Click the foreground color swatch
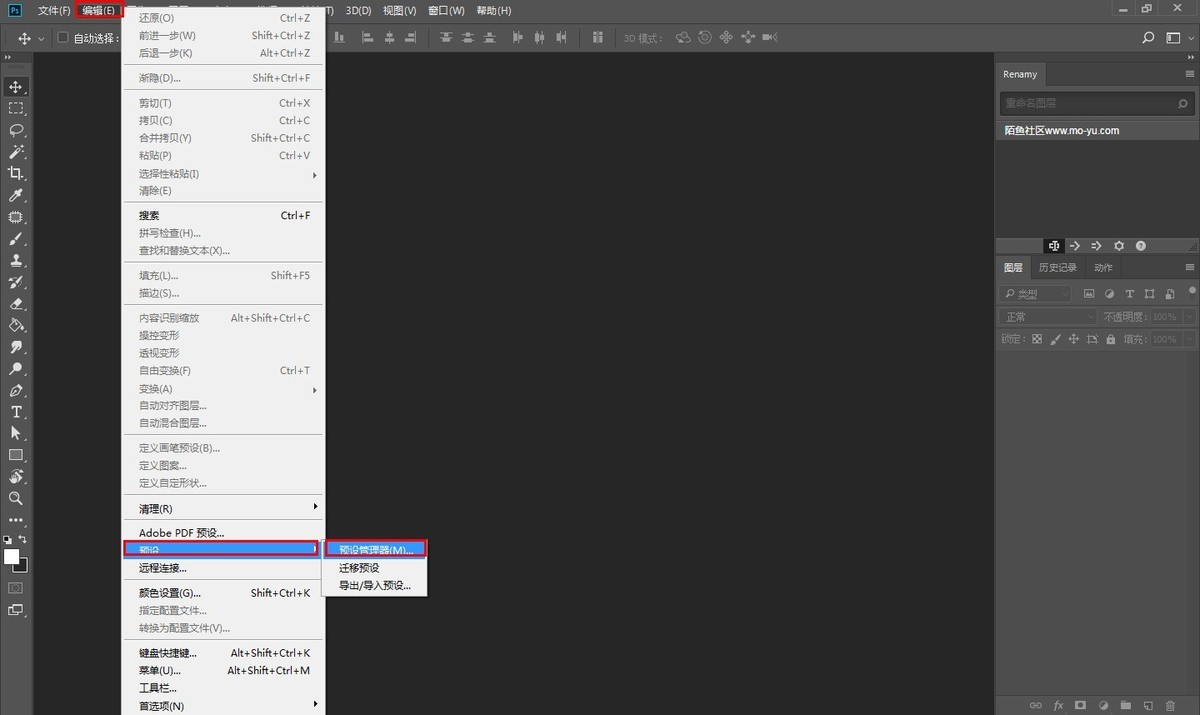The height and width of the screenshot is (715, 1200). click(12, 556)
